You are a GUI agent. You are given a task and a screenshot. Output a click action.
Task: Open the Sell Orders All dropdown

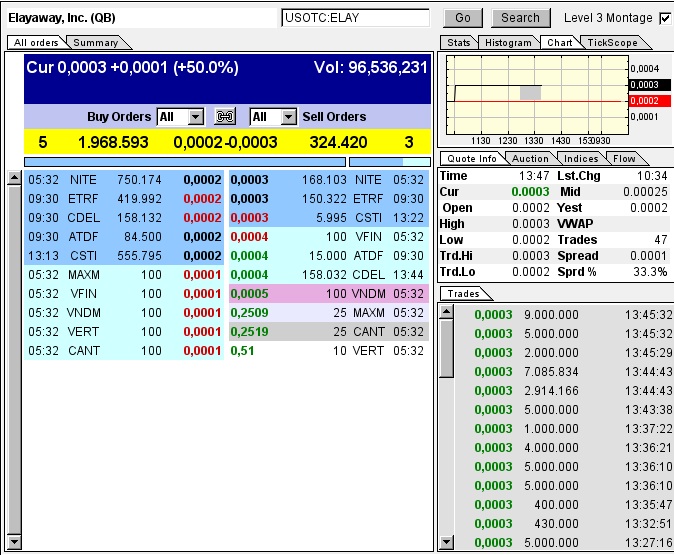point(273,117)
